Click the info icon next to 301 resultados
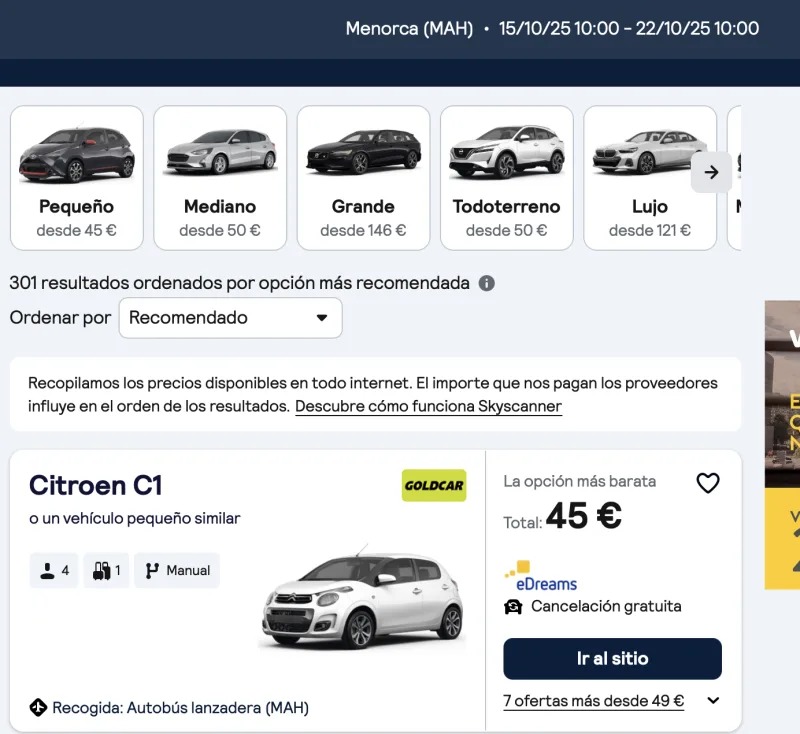This screenshot has height=734, width=800. coord(487,283)
